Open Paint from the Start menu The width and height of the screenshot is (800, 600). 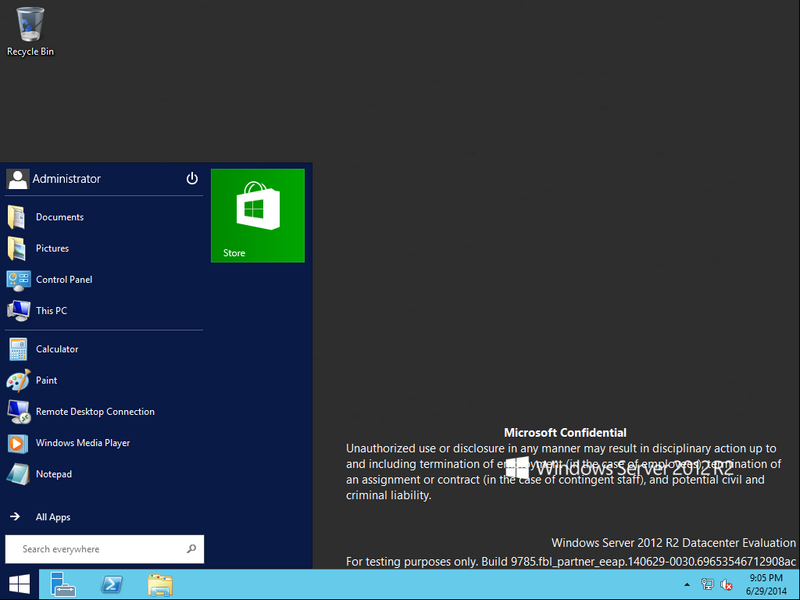pos(46,380)
